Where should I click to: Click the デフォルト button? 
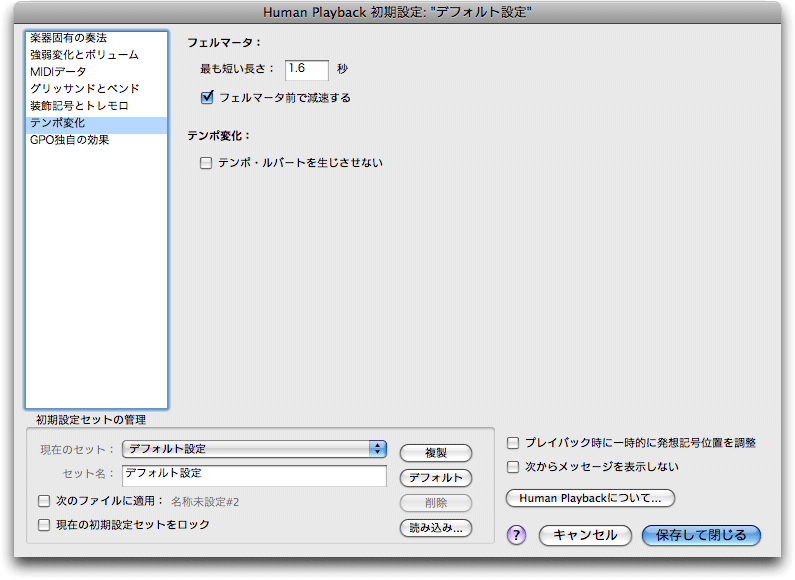[436, 478]
